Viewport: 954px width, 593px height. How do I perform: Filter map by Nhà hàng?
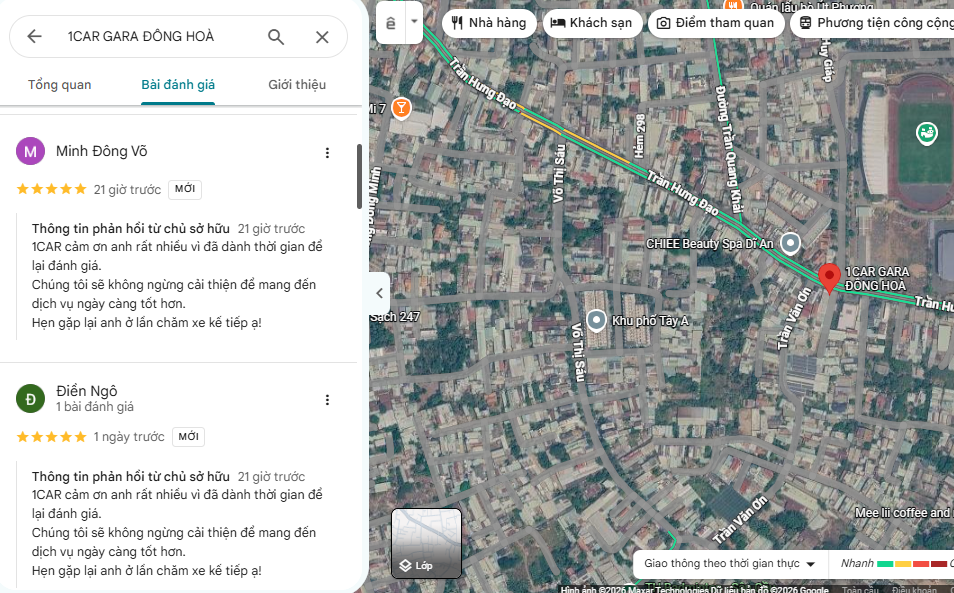click(489, 23)
